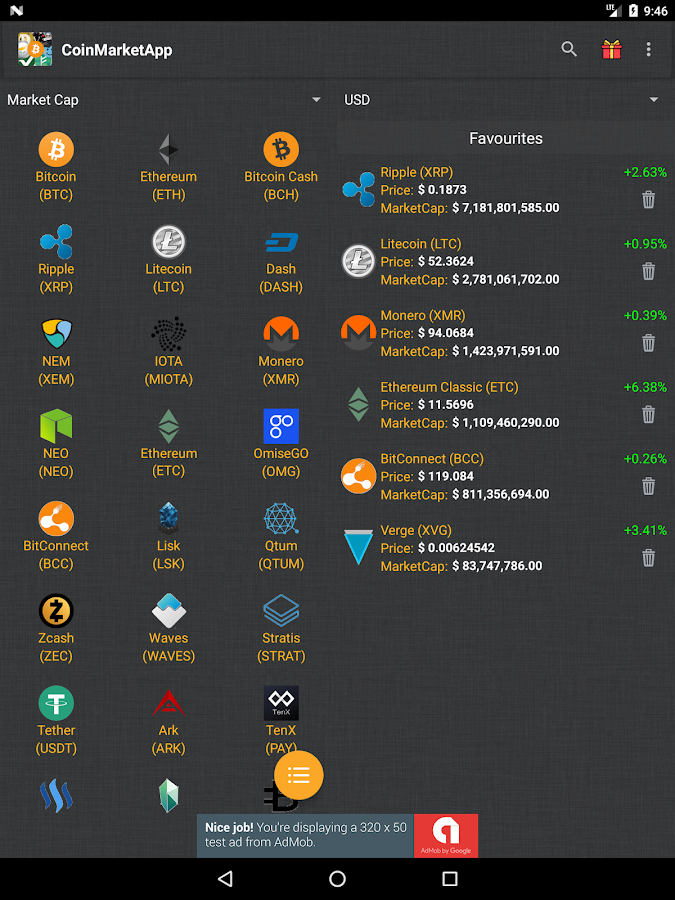Image resolution: width=675 pixels, height=900 pixels.
Task: Select the IOTA (MIOTA) coin icon
Action: [x=168, y=334]
